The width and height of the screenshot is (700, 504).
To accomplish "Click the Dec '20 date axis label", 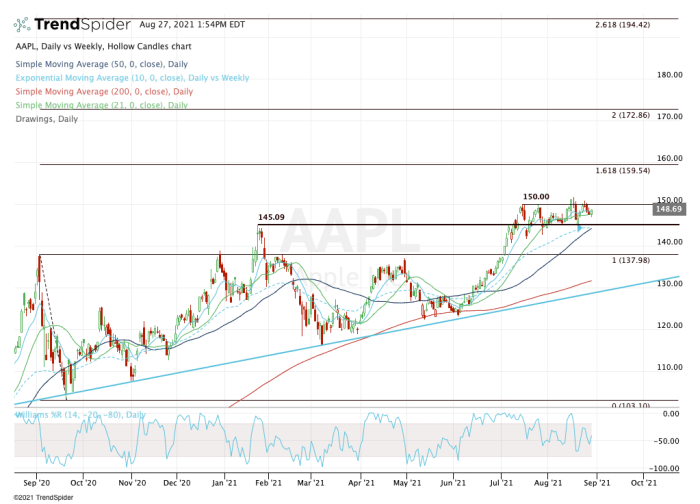I will point(177,483).
